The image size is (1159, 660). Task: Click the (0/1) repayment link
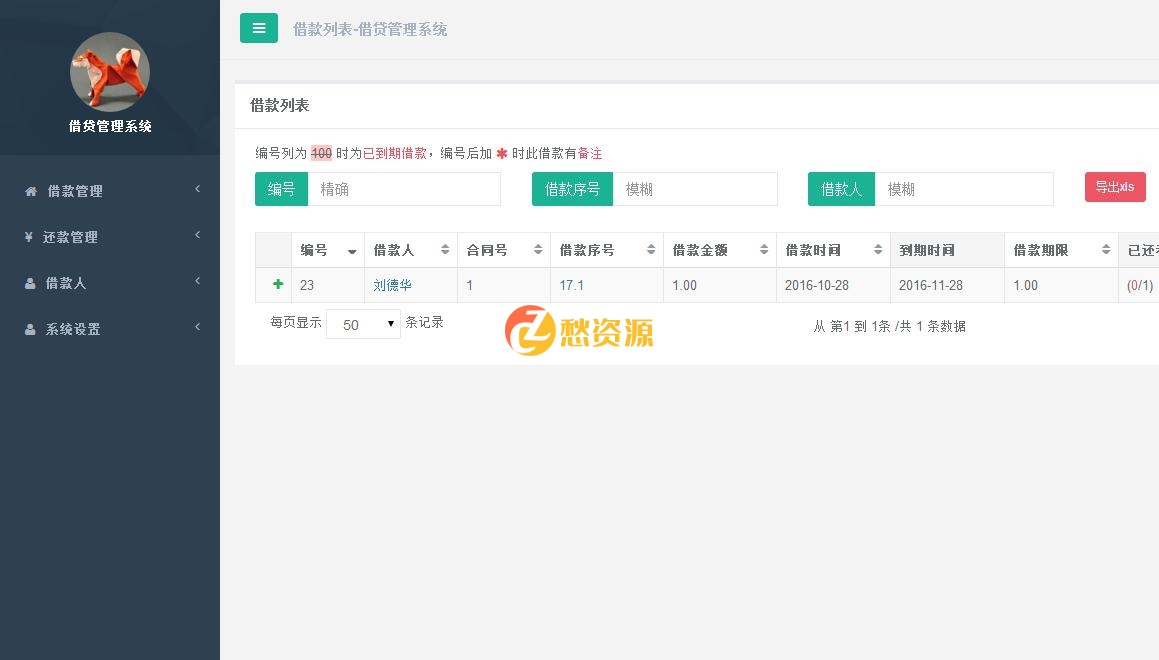pyautogui.click(x=1139, y=285)
